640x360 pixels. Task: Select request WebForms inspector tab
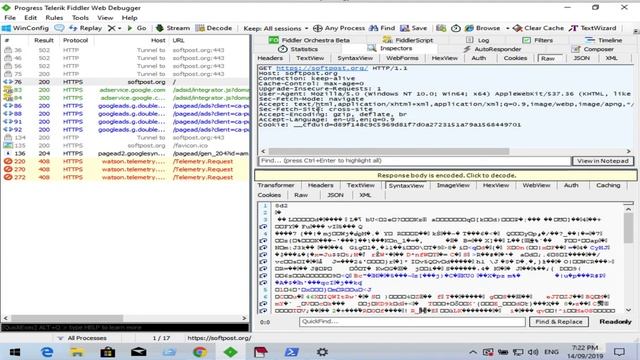[402, 58]
